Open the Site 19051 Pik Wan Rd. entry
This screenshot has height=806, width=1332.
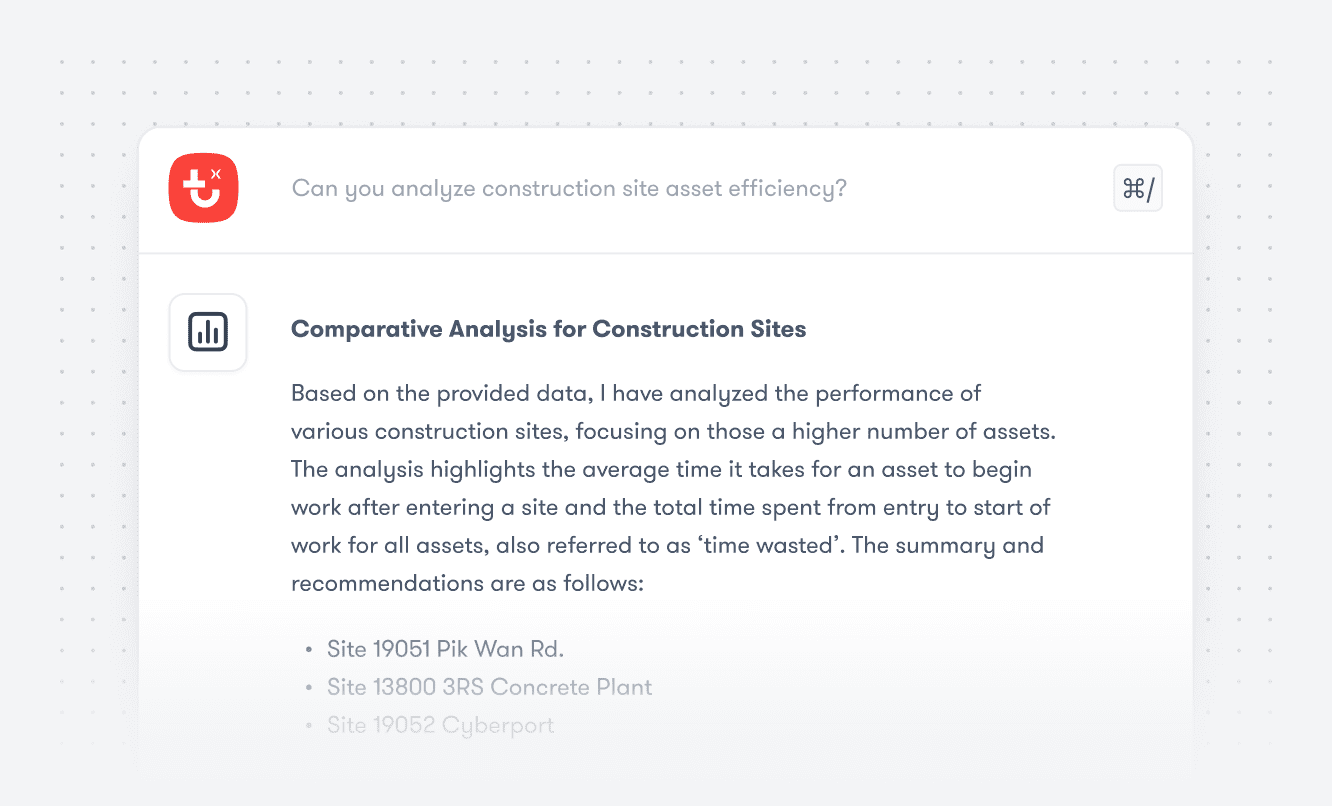pyautogui.click(x=445, y=649)
